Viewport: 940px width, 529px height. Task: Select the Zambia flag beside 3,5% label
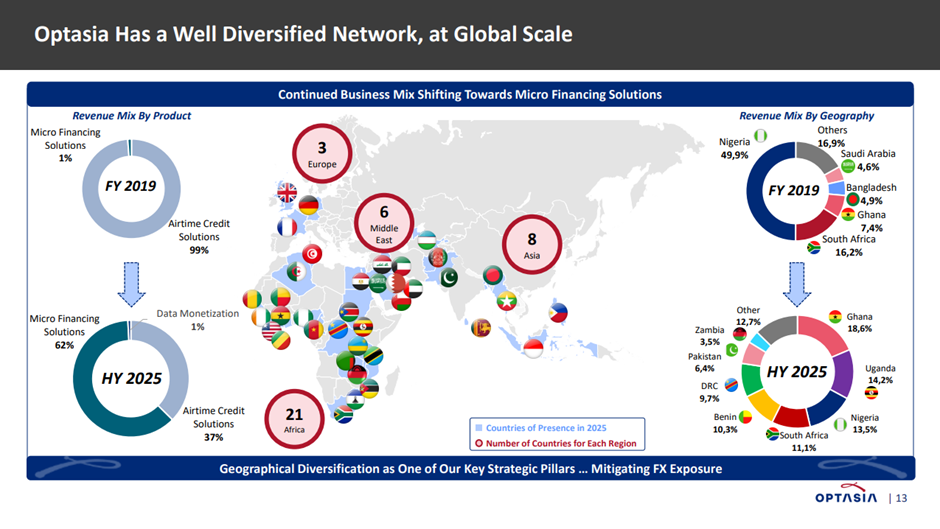[740, 334]
